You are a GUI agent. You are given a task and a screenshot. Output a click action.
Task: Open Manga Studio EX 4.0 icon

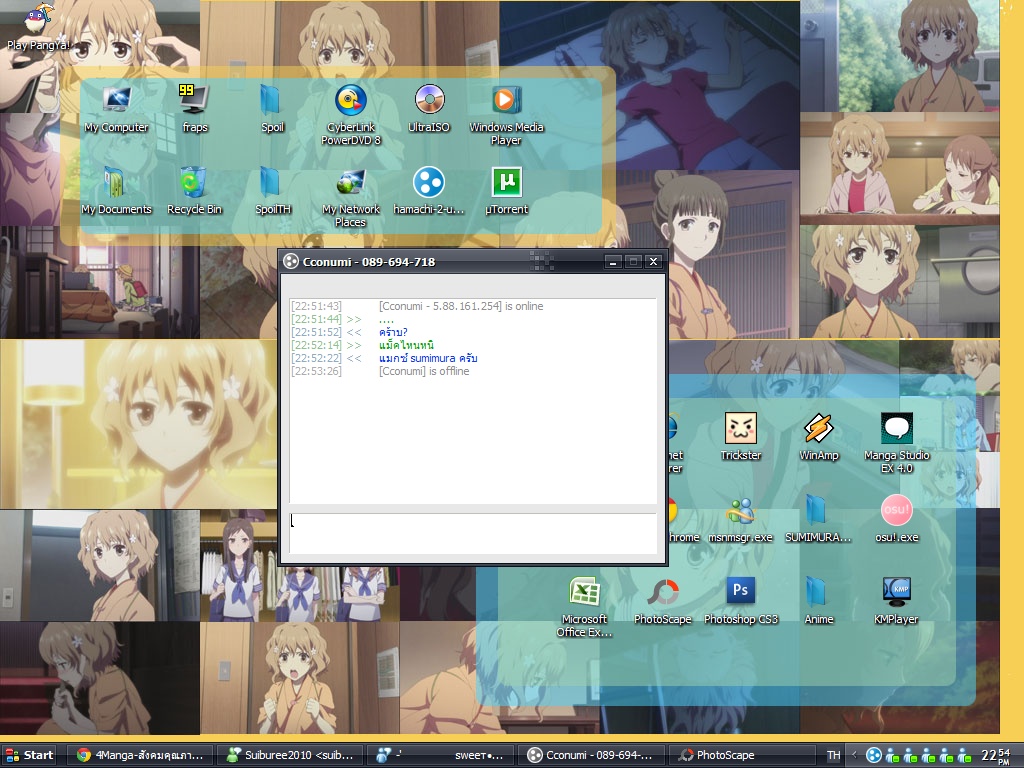pos(896,443)
